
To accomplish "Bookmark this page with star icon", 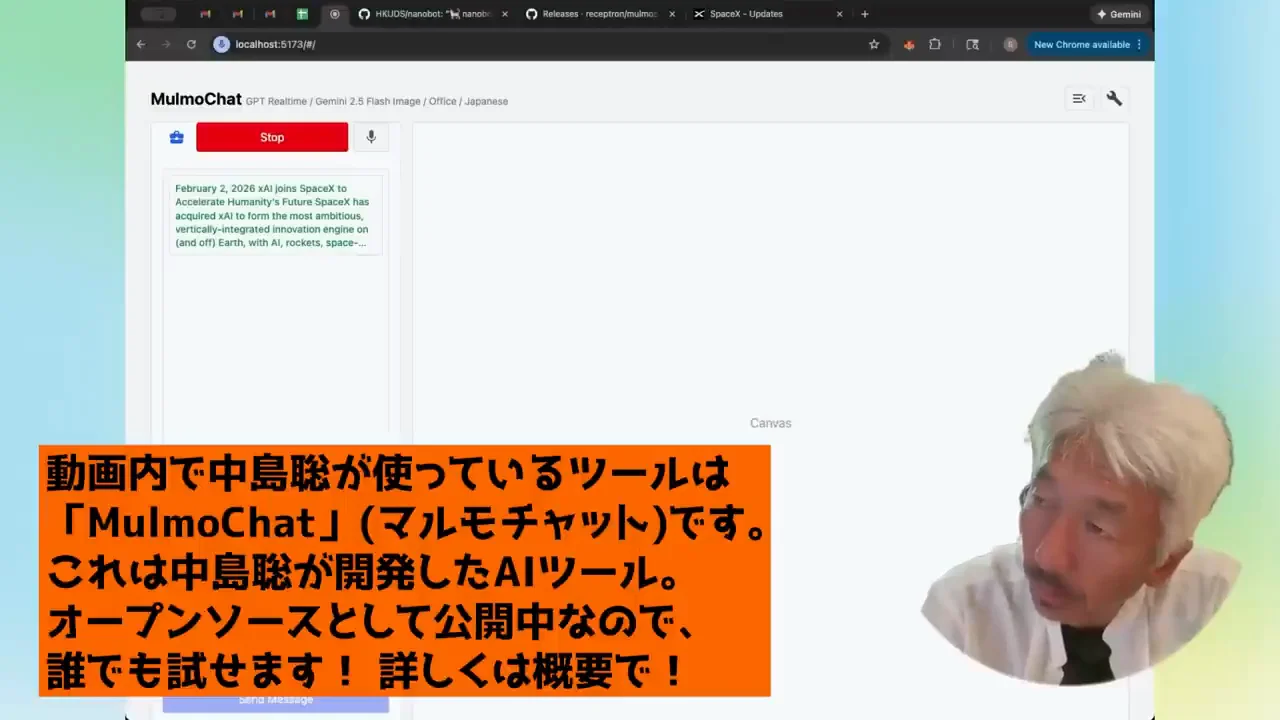I will point(874,44).
